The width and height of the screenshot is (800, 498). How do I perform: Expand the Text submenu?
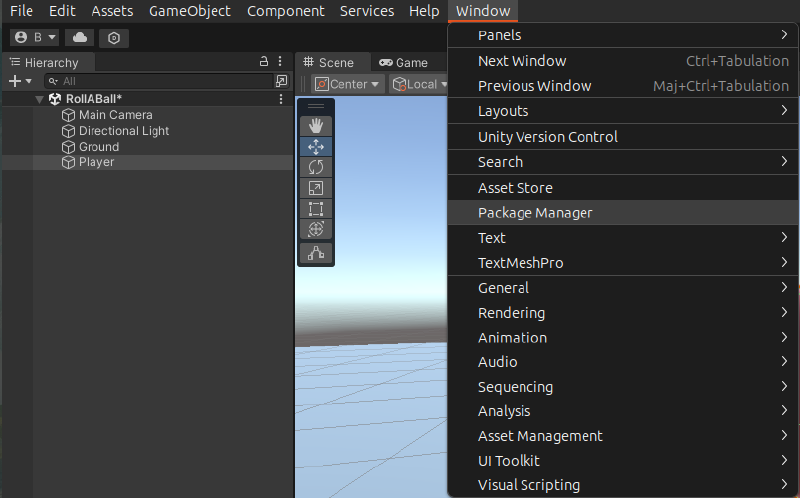pos(623,238)
